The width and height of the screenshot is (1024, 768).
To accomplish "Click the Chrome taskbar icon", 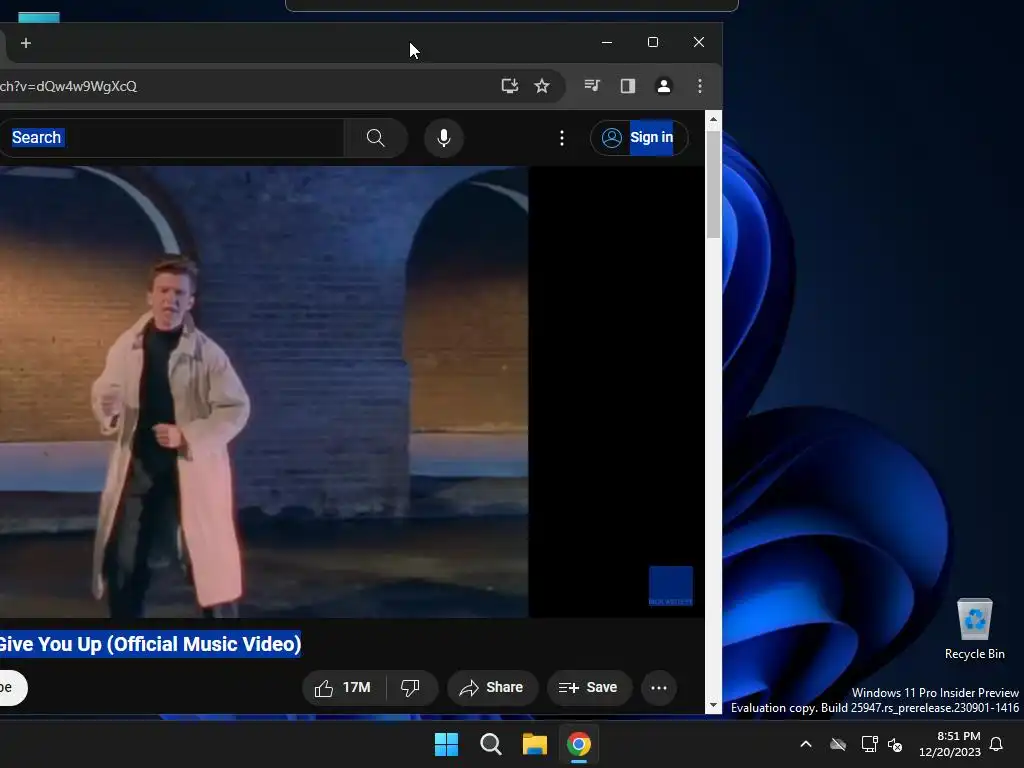I will click(579, 744).
